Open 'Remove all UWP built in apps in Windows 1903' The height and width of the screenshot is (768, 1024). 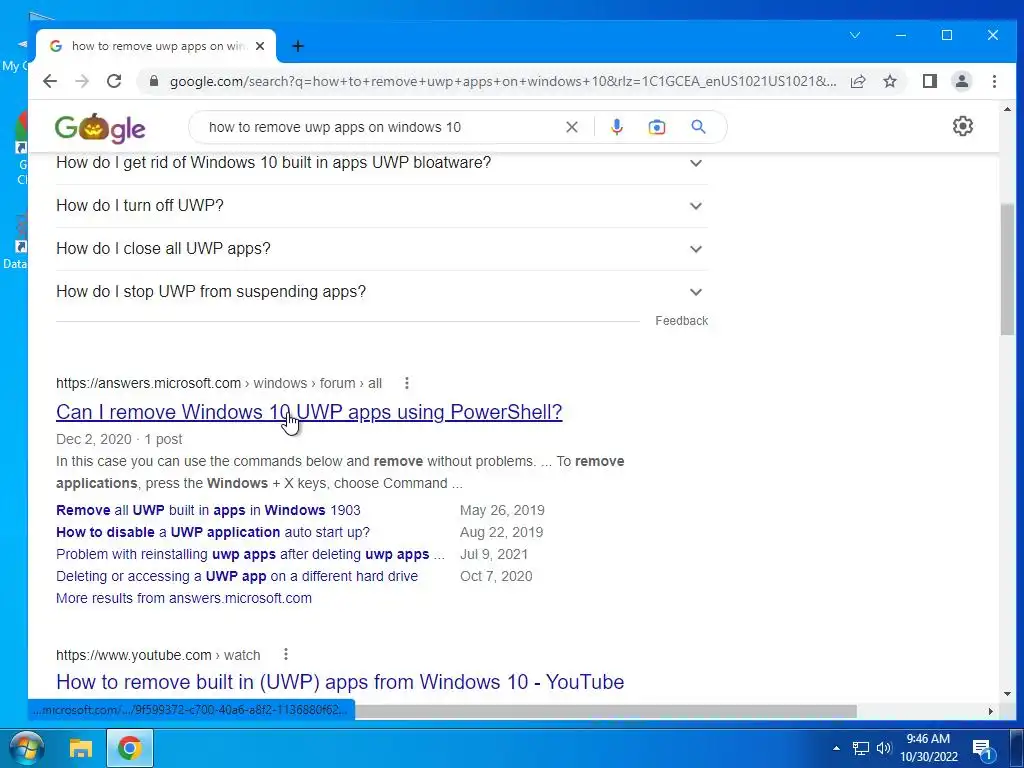(208, 510)
